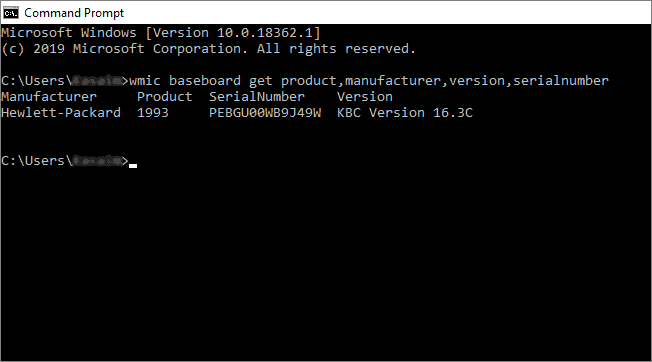Click the KBC Version 16.3C text
The image size is (652, 362).
(405, 113)
